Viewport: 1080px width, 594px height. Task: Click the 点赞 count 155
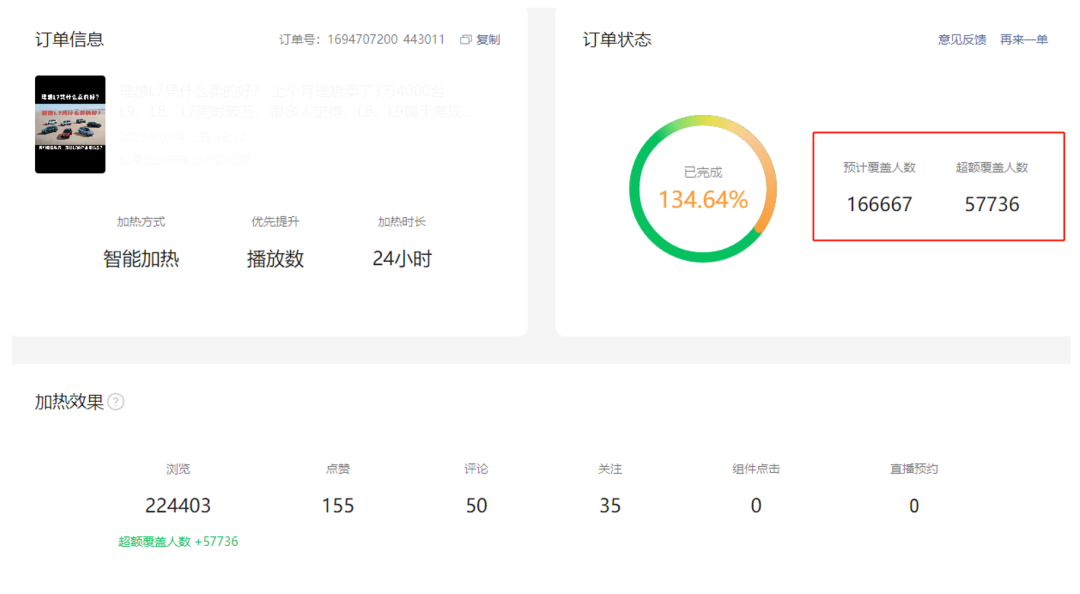coord(338,506)
